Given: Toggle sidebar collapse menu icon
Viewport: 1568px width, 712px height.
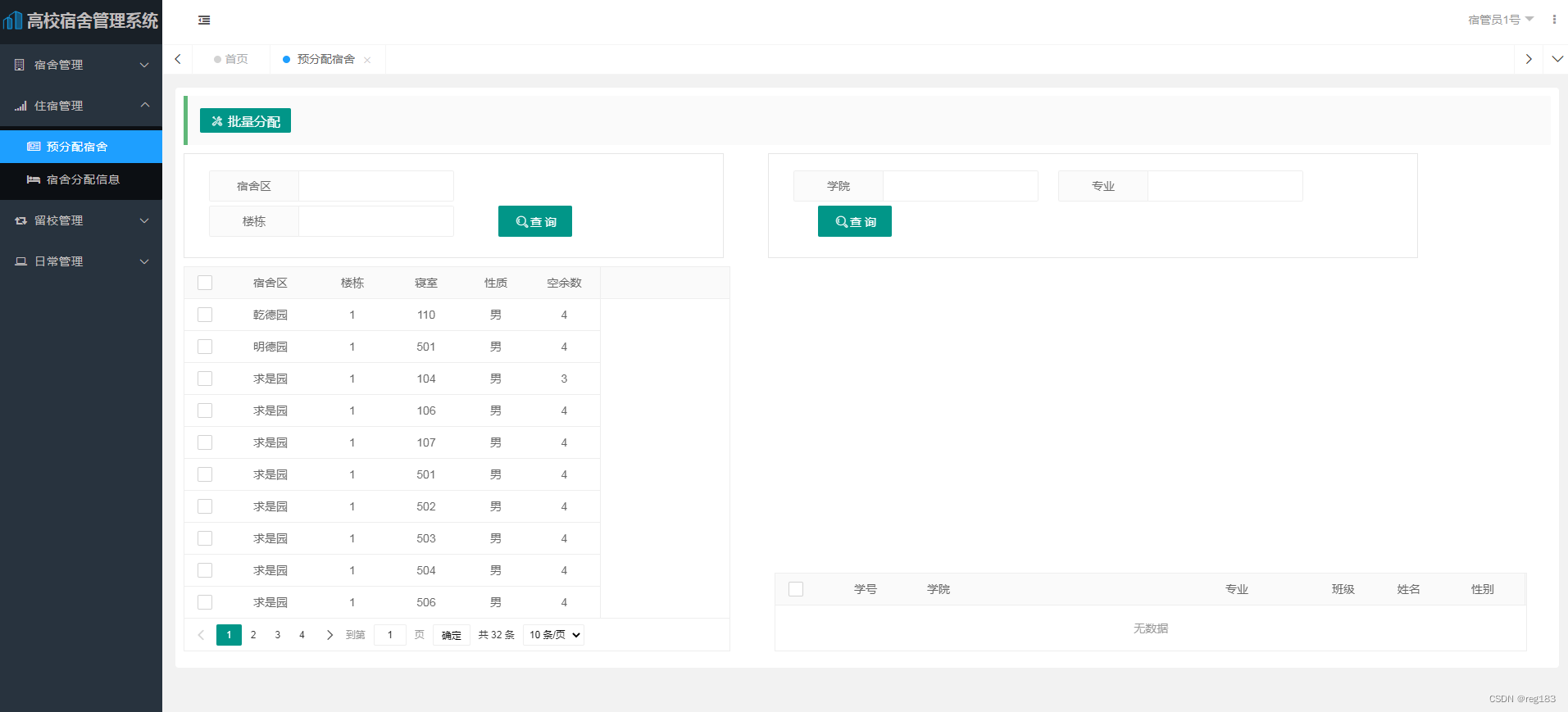Looking at the screenshot, I should [204, 20].
